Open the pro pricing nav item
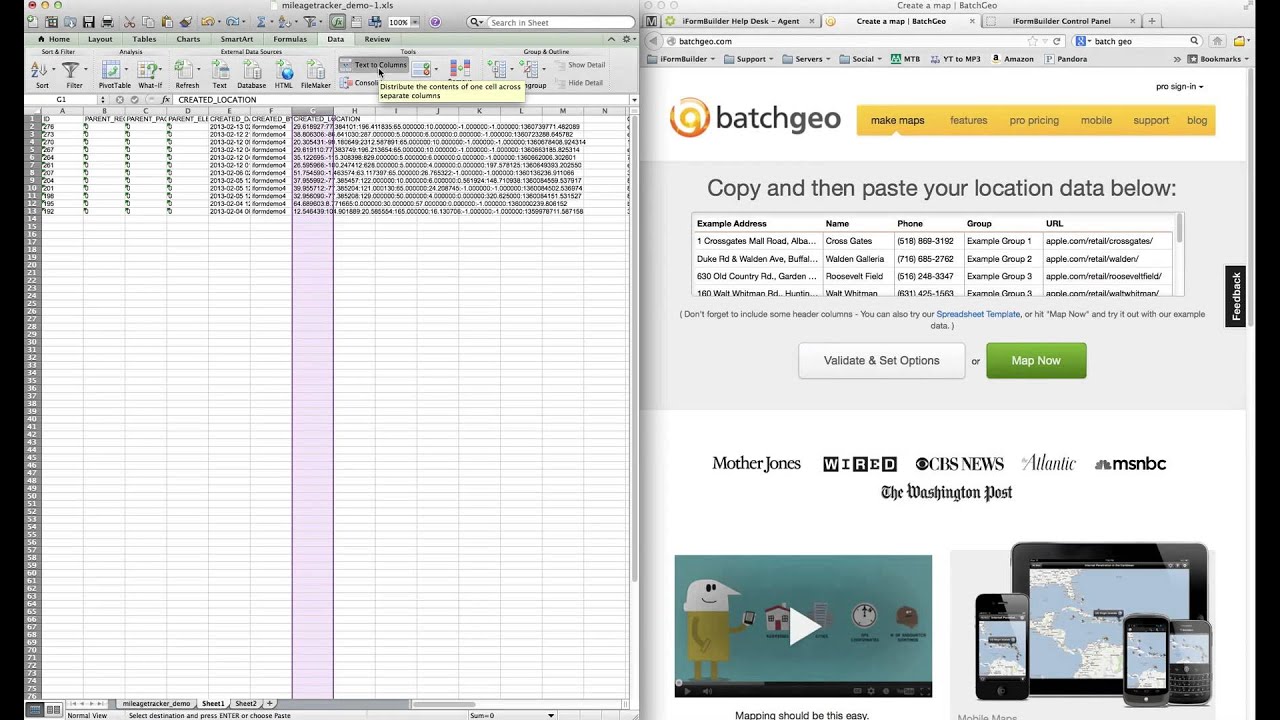The image size is (1280, 720). 1034,120
